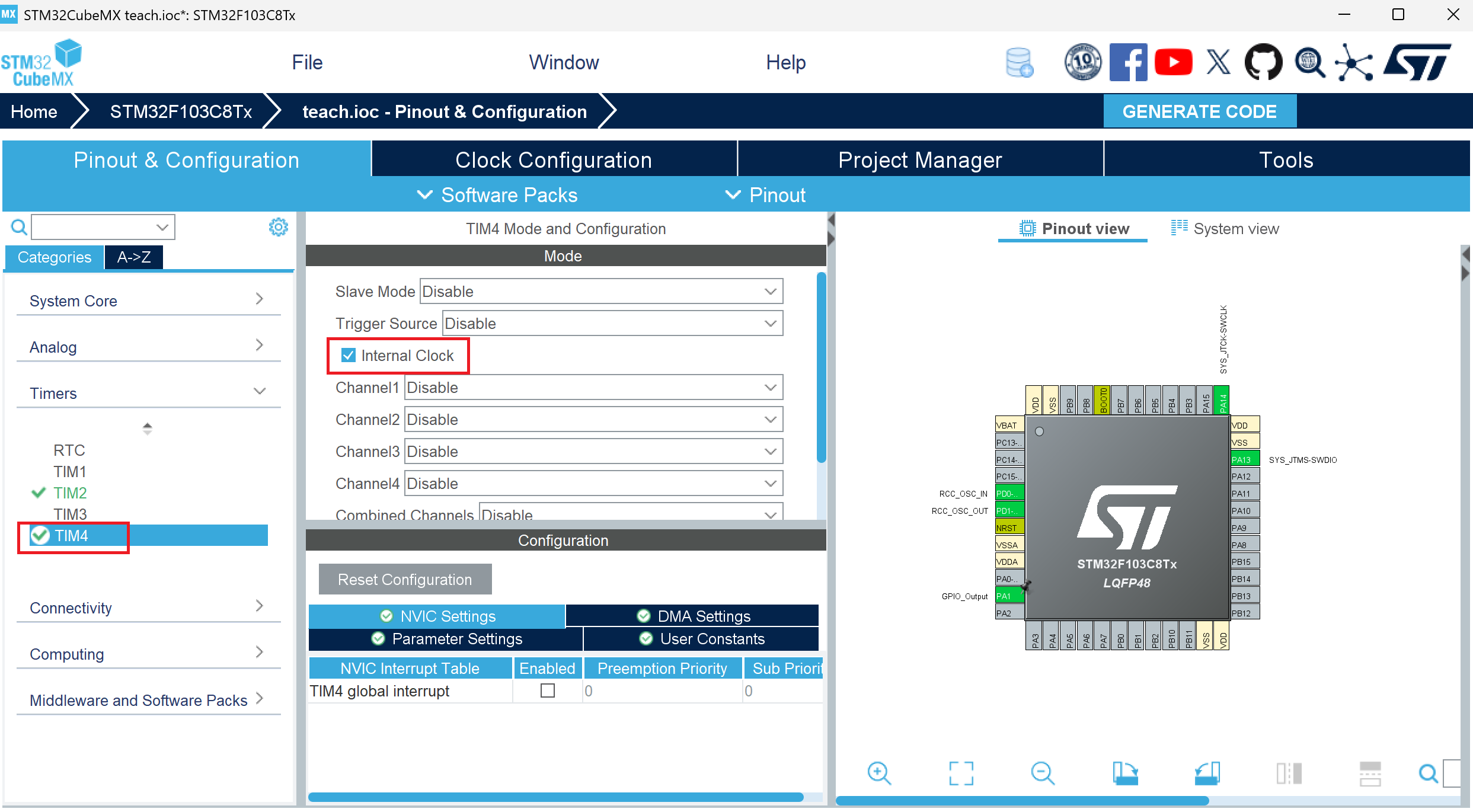This screenshot has width=1473, height=812.
Task: Click the Mode panel vertical scrollbar
Action: (x=821, y=367)
